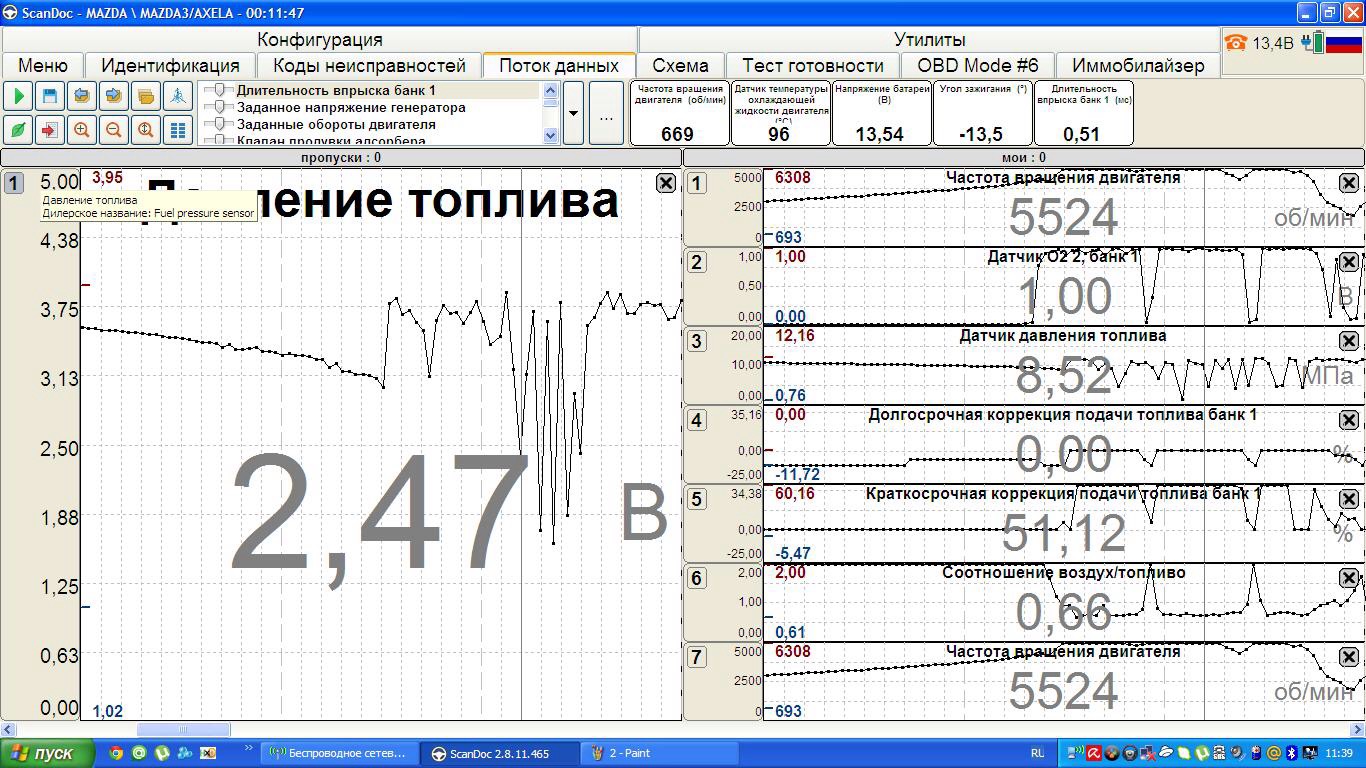The image size is (1366, 768).
Task: Click the vertical fit magnifier icon
Action: pyautogui.click(x=146, y=130)
